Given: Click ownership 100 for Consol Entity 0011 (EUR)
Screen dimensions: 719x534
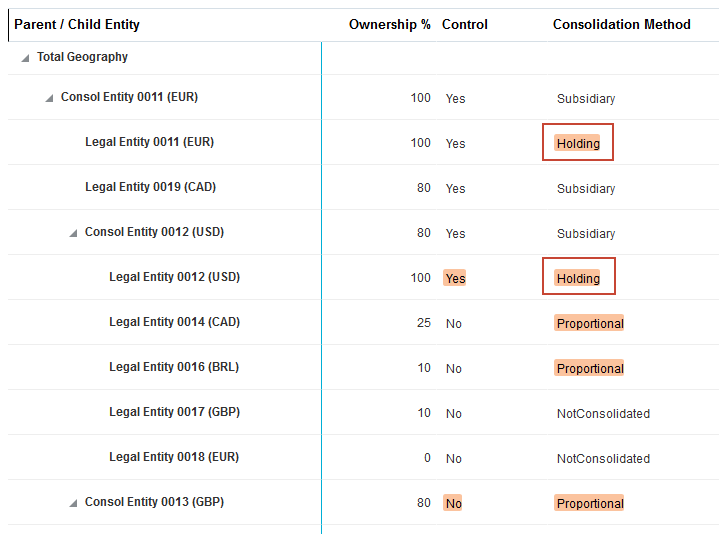Looking at the screenshot, I should point(420,98).
